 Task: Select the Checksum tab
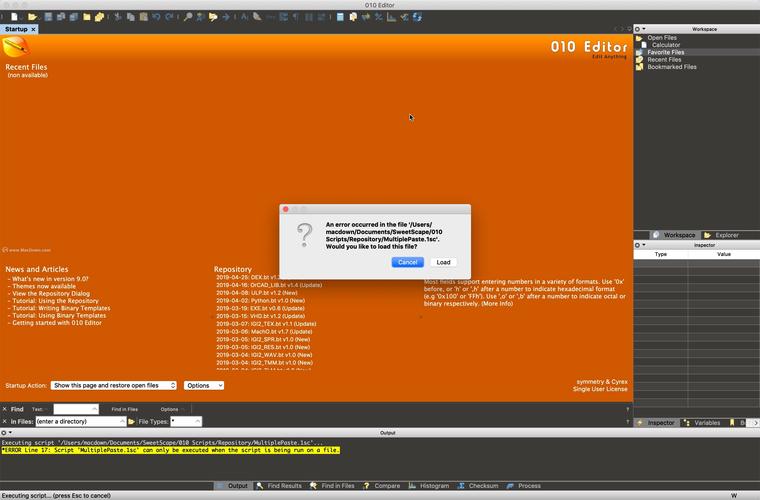coord(478,485)
